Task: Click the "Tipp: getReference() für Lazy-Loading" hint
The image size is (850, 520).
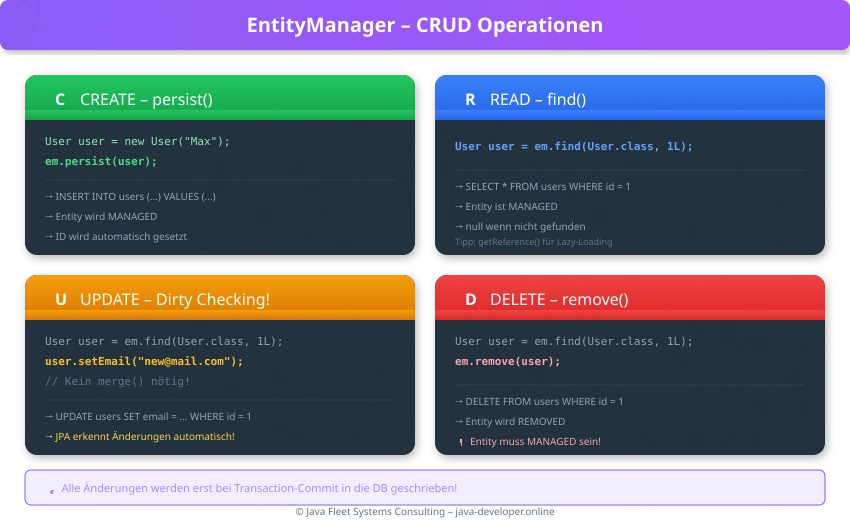Action: coord(533,242)
